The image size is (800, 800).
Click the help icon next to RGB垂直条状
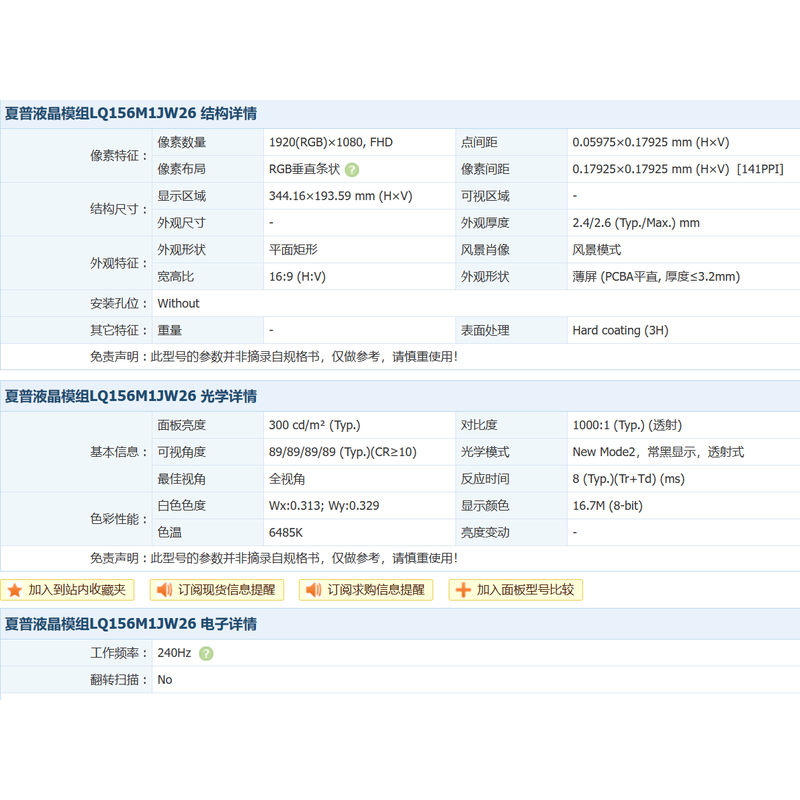[x=352, y=169]
